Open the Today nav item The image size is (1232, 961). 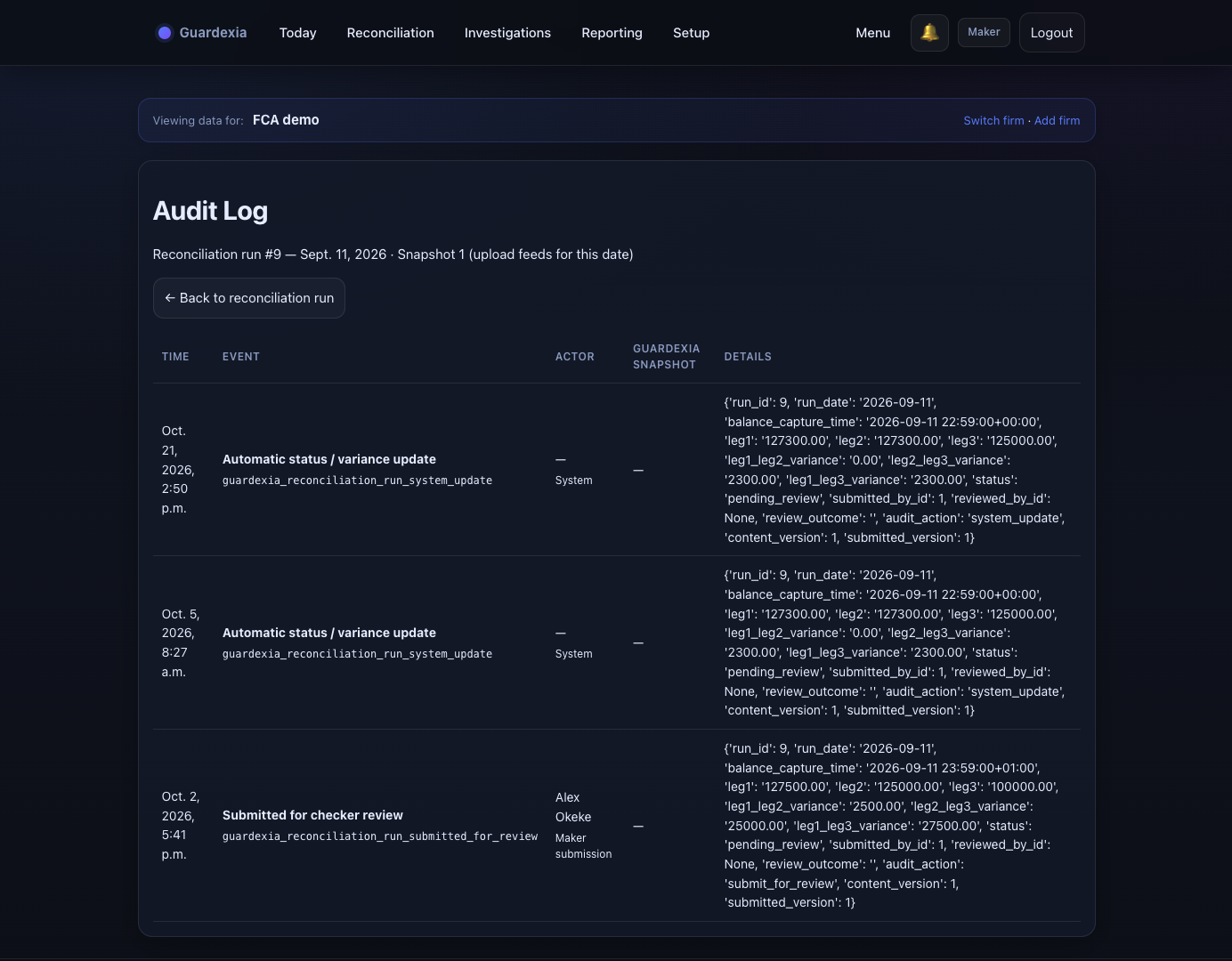pos(297,33)
